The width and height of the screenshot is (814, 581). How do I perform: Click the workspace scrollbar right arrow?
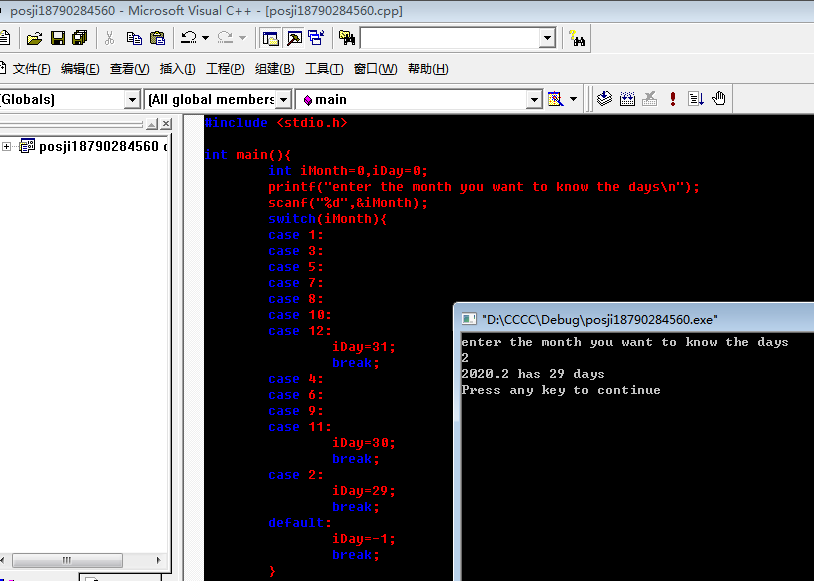159,560
